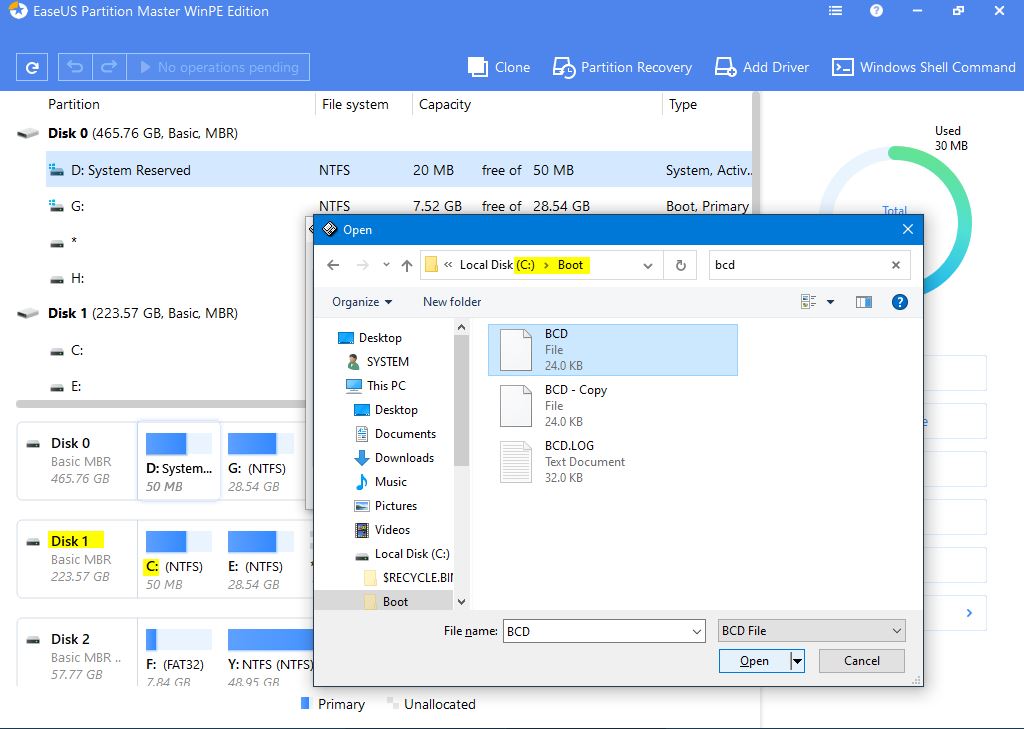Select Downloads in the navigation tree

point(404,458)
